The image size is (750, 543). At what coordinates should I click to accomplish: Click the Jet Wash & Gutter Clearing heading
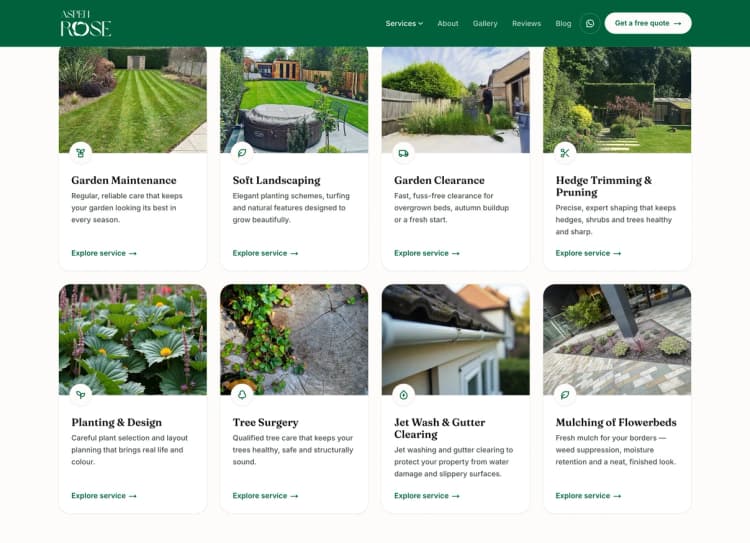pos(440,428)
